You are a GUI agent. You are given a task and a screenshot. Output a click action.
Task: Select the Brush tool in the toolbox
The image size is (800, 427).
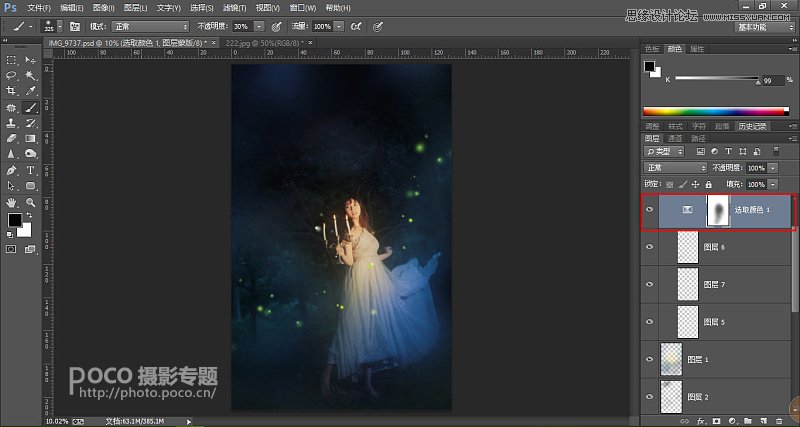30,107
